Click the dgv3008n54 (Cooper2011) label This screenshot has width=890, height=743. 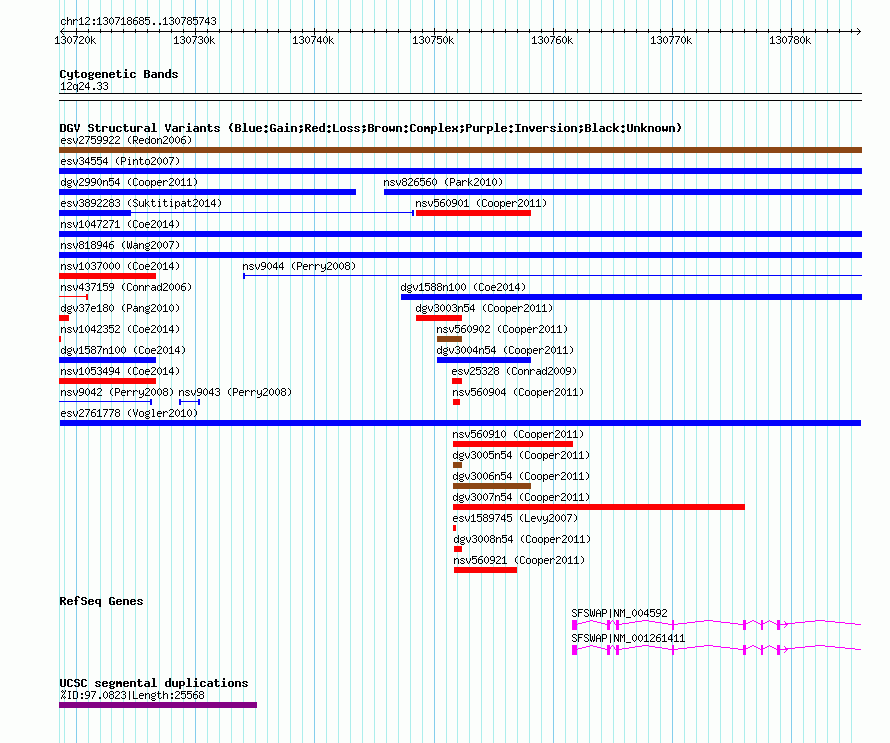522,539
